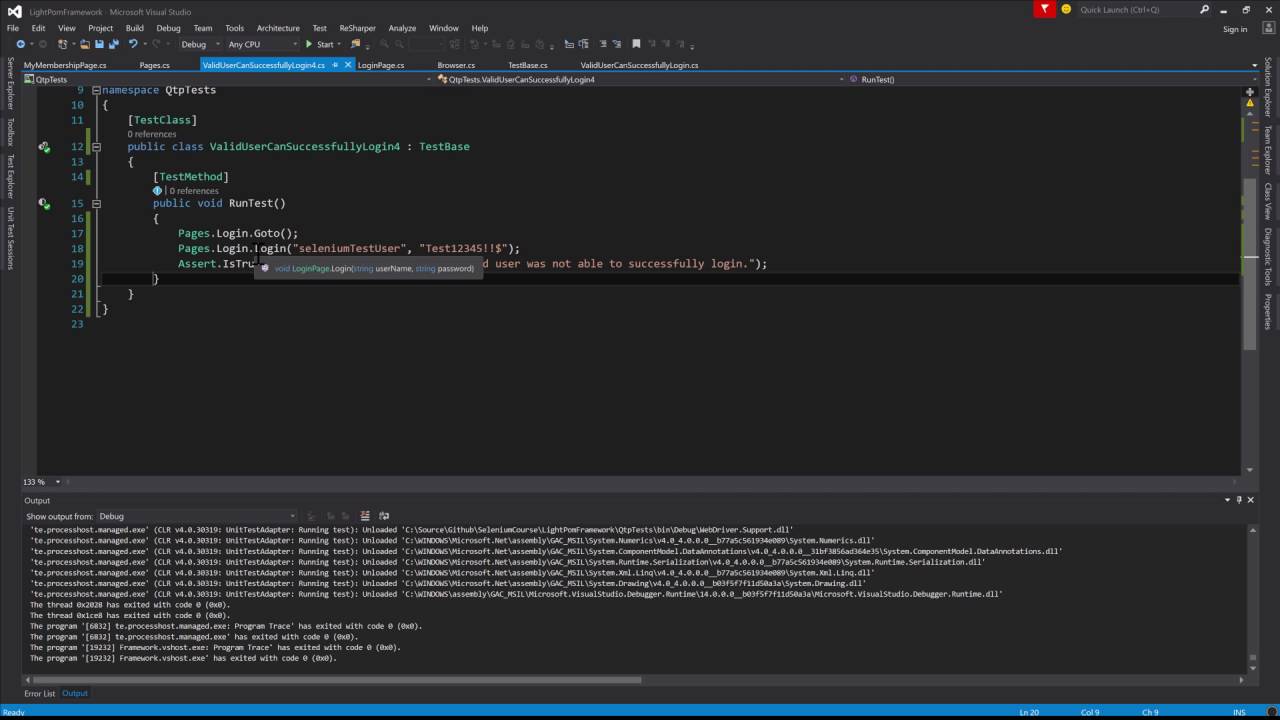
Task: Click the find in files toolbar icon
Action: 355,44
